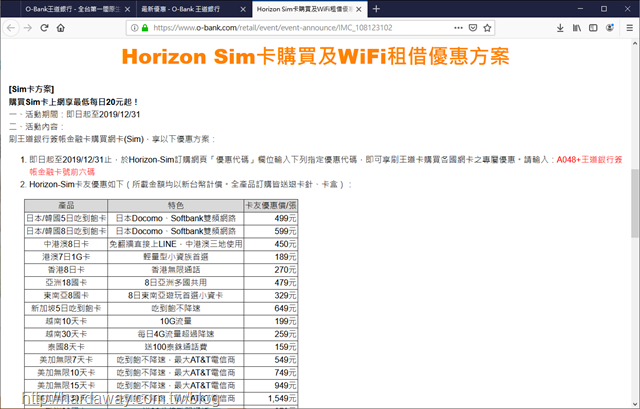Click price cell 499元
640x409 pixels.
pyautogui.click(x=271, y=218)
